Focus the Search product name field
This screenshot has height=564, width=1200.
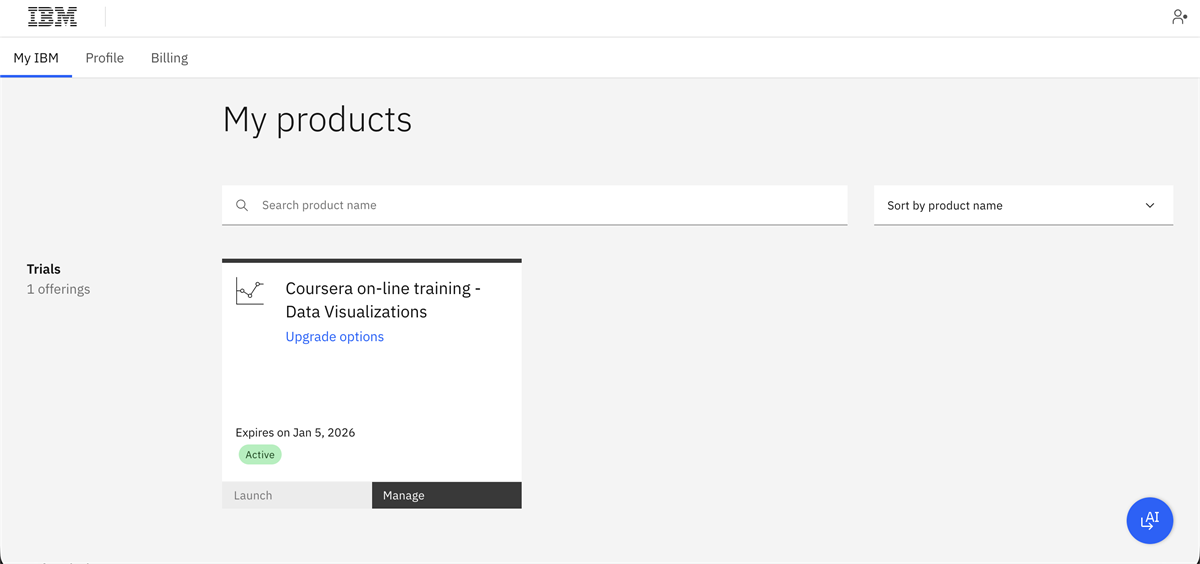click(550, 205)
